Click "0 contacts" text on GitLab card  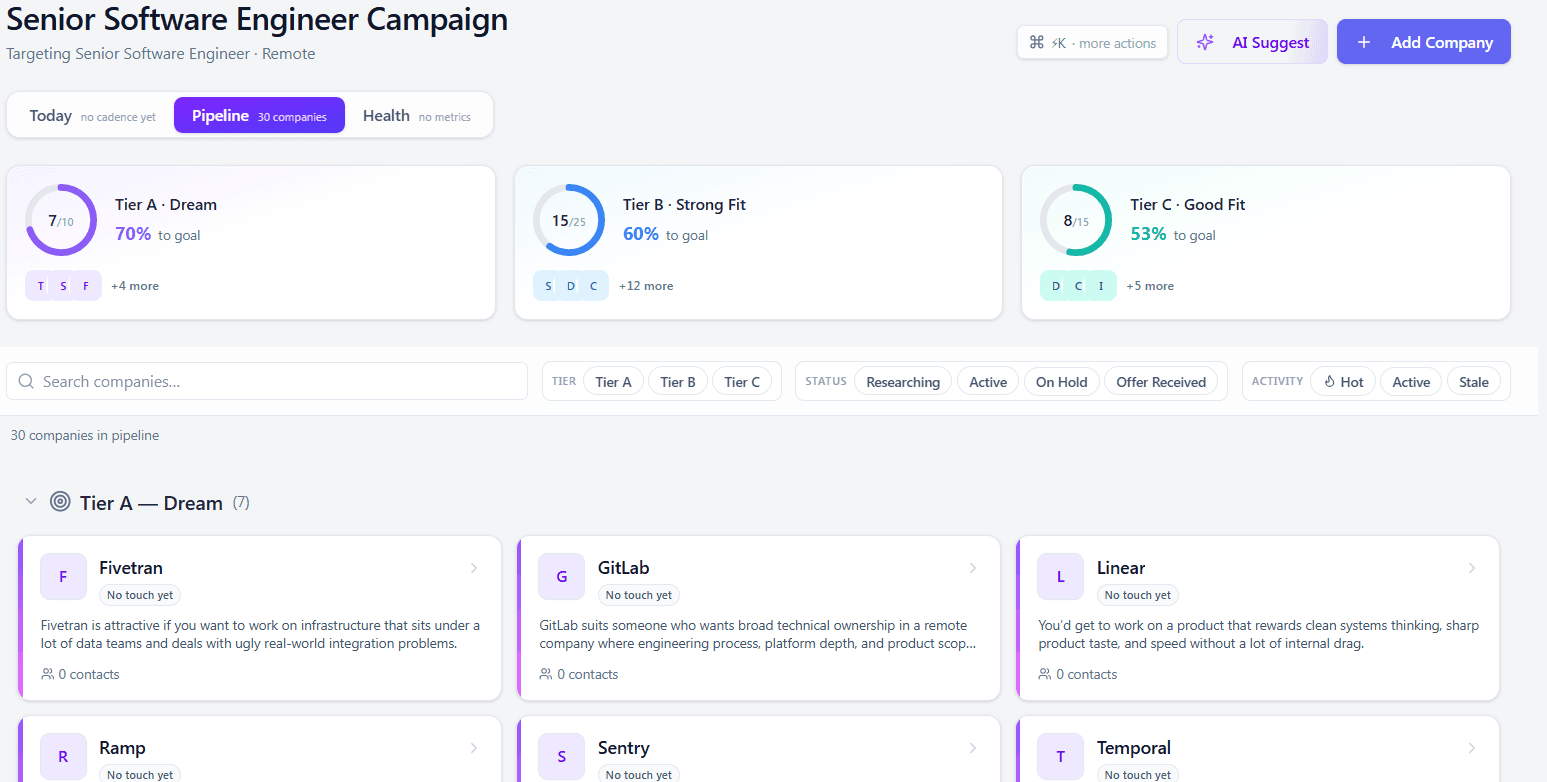(588, 674)
